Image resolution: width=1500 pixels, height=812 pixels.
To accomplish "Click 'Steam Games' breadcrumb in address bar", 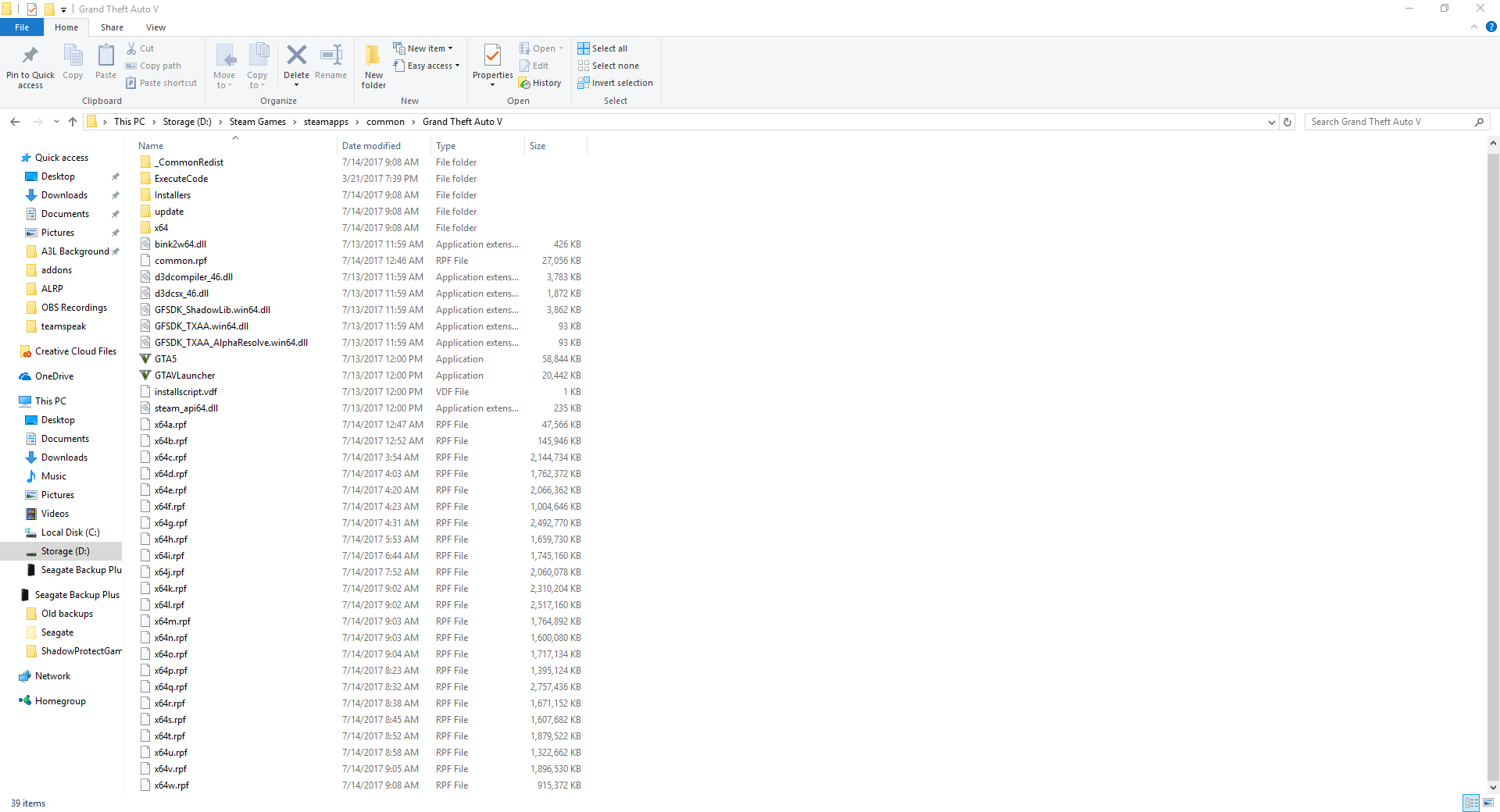I will 258,122.
